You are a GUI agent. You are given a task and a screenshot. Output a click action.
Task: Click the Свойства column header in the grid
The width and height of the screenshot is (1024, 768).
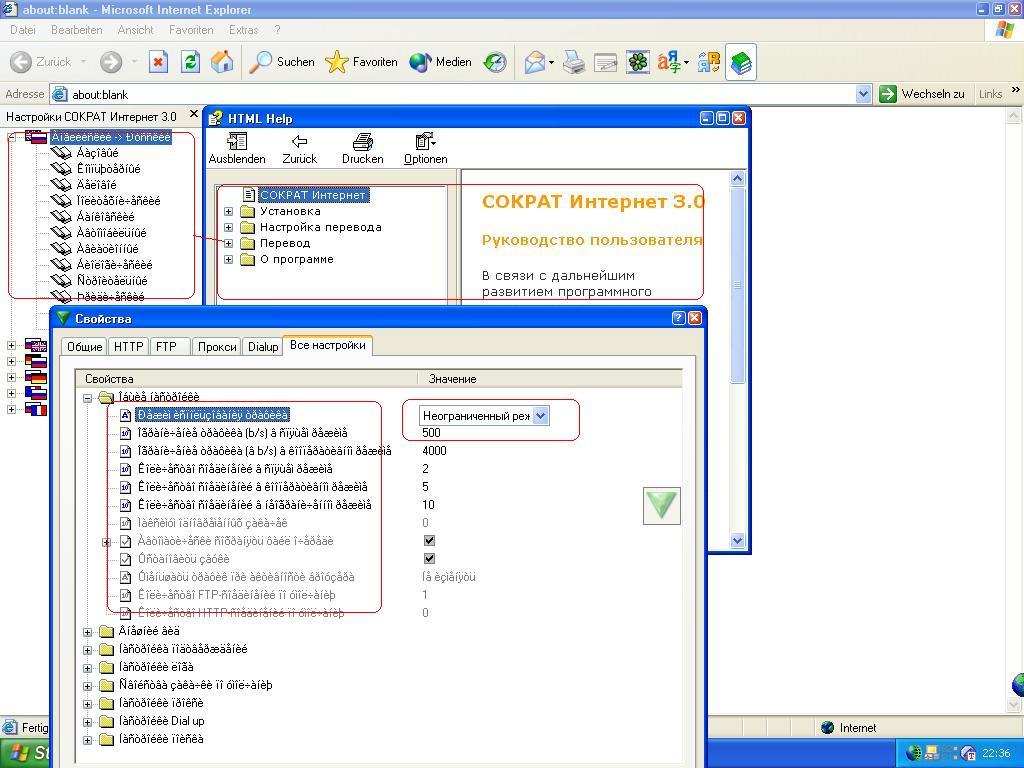[247, 379]
